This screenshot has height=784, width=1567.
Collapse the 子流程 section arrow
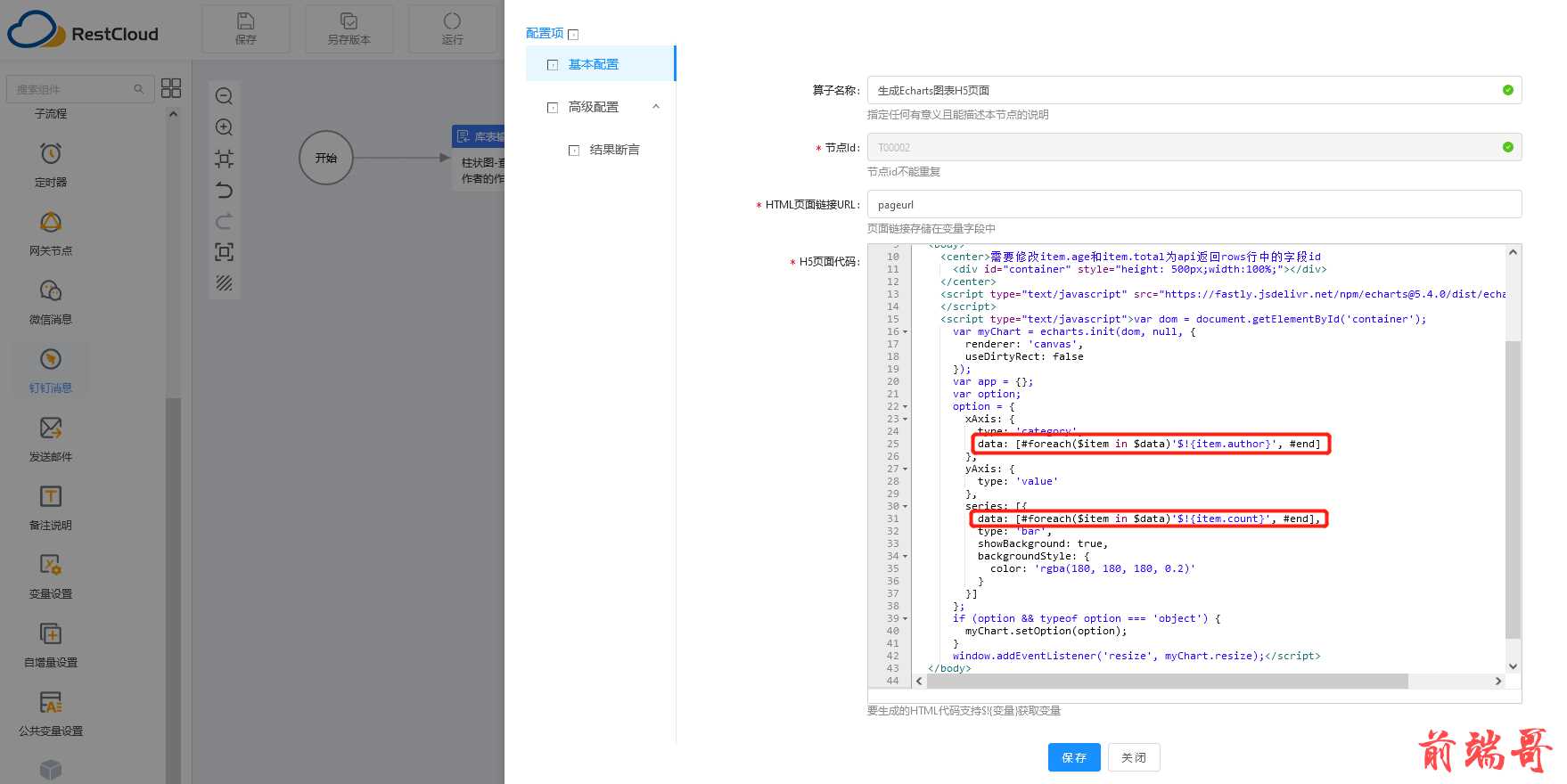(174, 114)
